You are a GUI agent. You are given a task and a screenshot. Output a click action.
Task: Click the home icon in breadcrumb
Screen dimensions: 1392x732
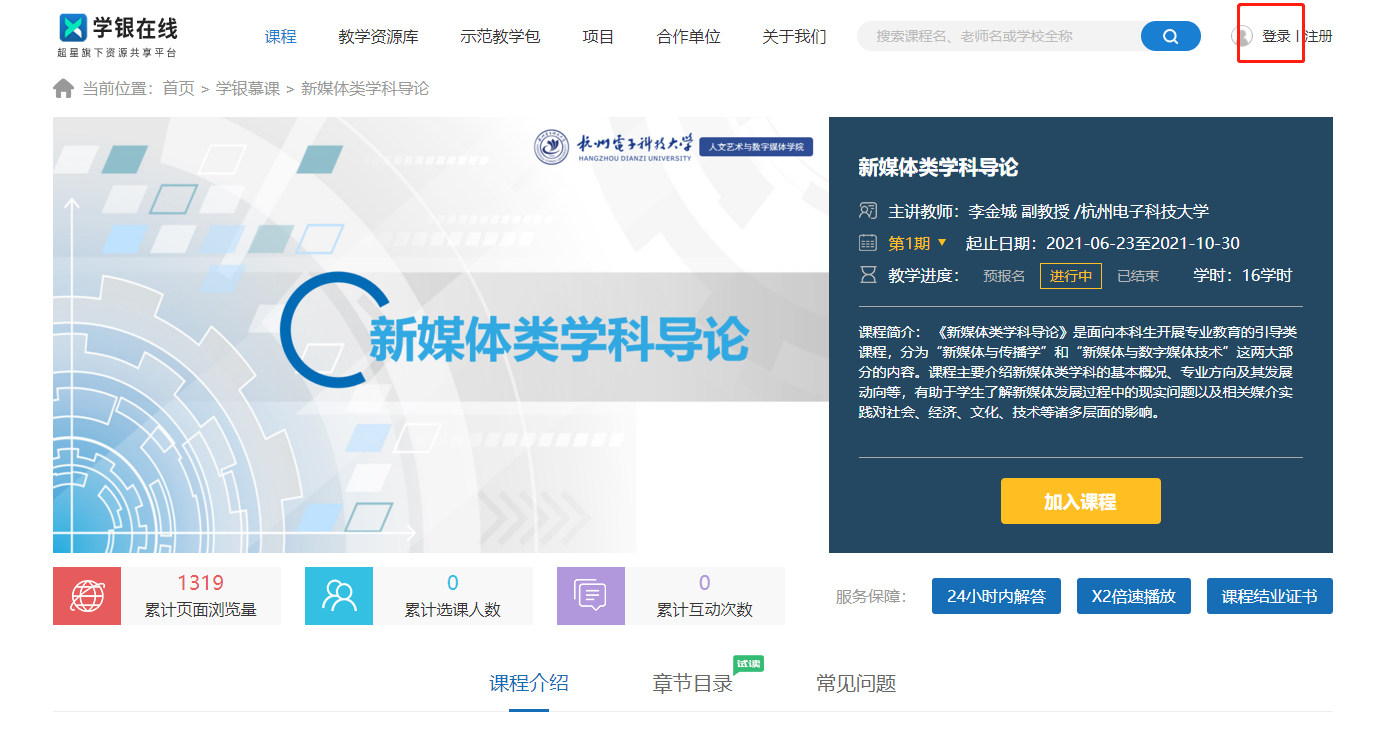63,89
